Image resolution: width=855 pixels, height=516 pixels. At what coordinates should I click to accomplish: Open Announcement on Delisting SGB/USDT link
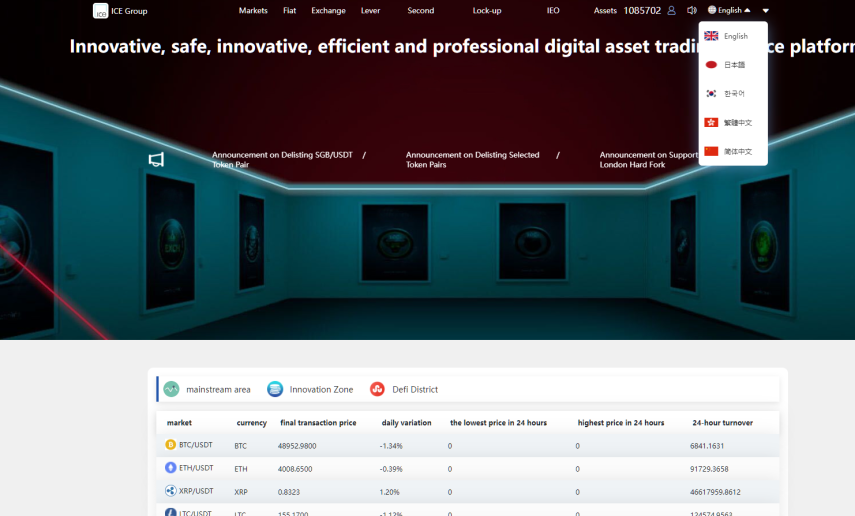tap(282, 160)
